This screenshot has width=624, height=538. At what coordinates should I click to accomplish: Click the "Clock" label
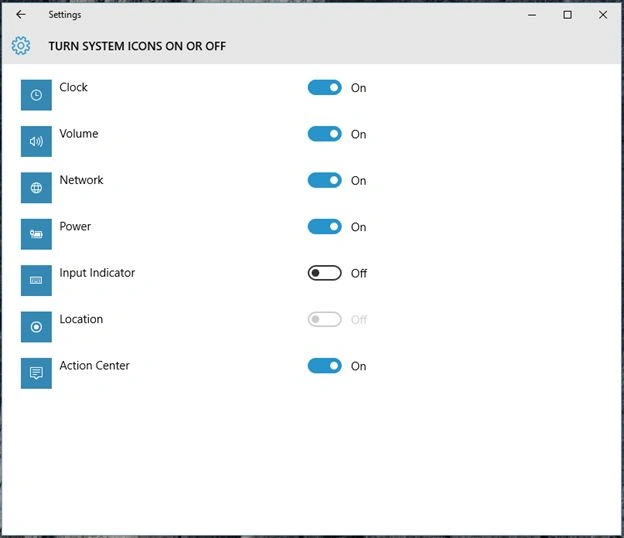[x=74, y=87]
